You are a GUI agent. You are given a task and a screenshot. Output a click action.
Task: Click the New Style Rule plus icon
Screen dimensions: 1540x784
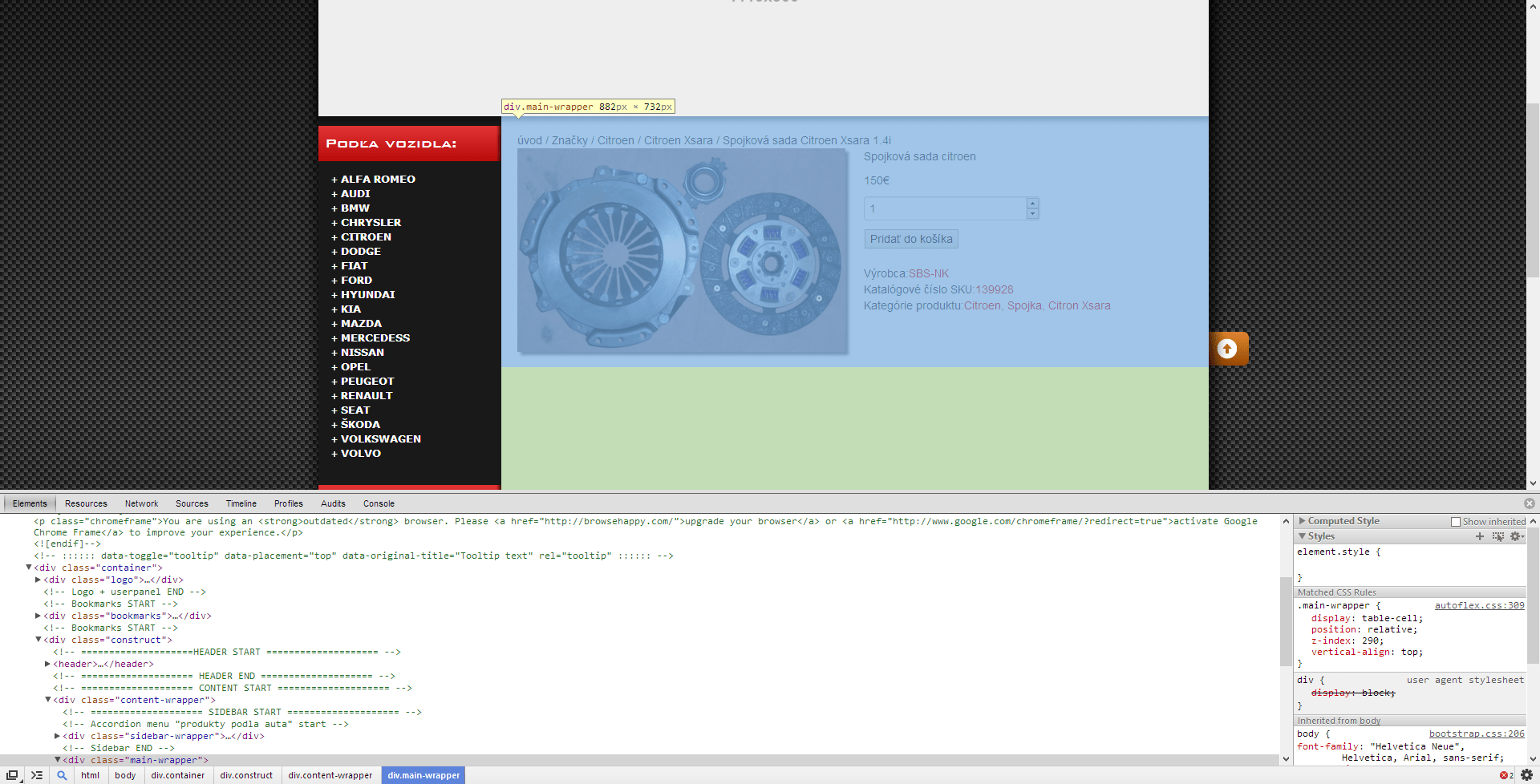(1481, 536)
